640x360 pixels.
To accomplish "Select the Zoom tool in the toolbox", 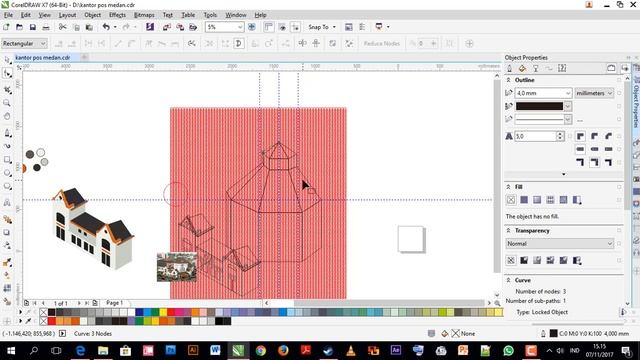I will click(x=7, y=103).
